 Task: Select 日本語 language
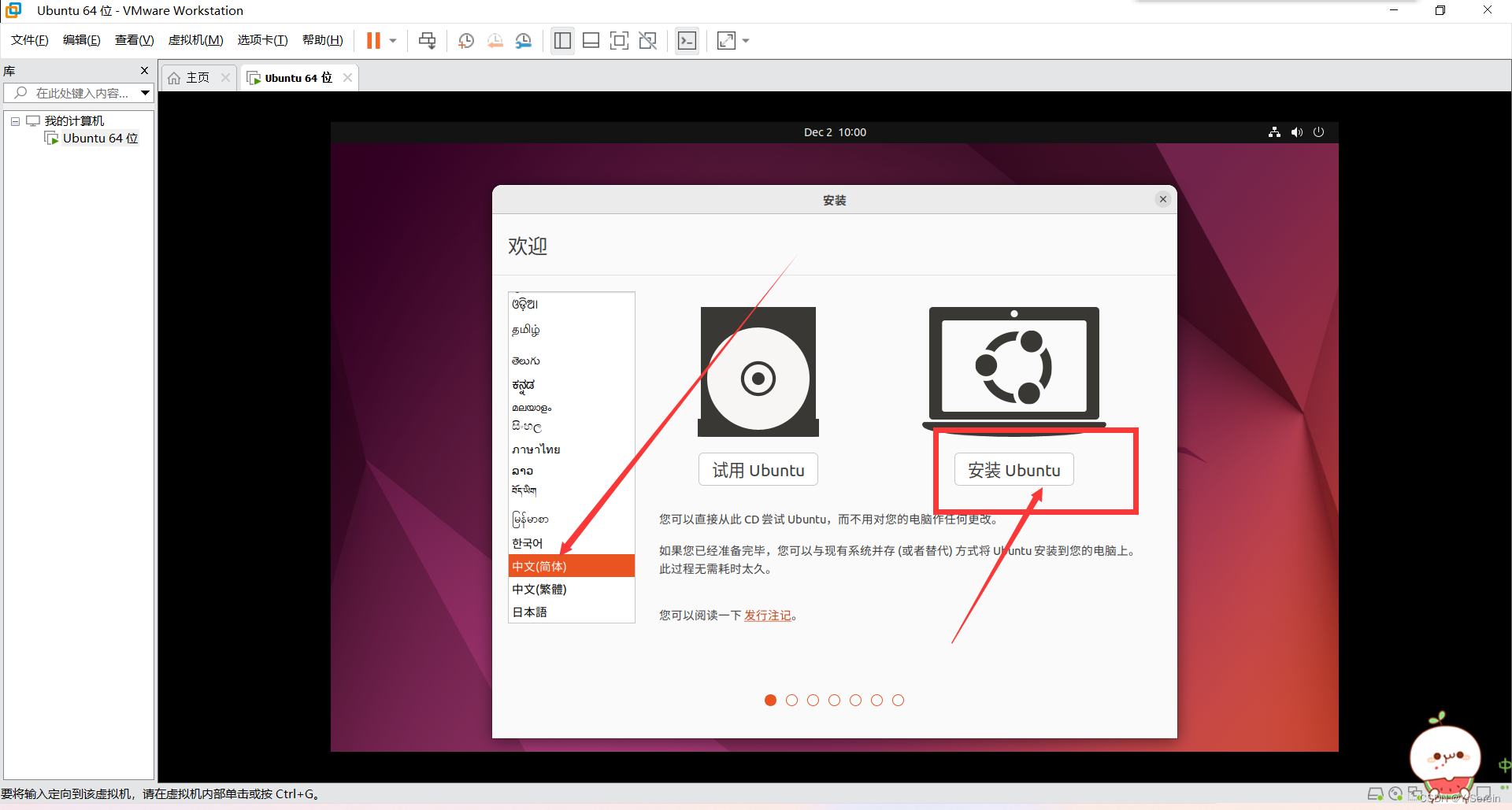572,612
